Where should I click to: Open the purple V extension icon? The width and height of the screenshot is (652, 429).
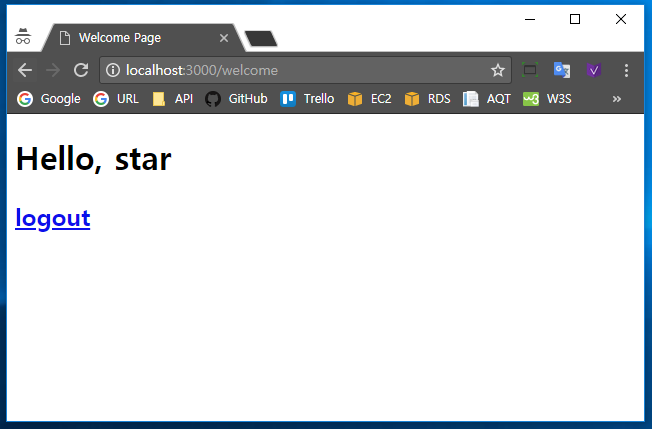click(594, 70)
